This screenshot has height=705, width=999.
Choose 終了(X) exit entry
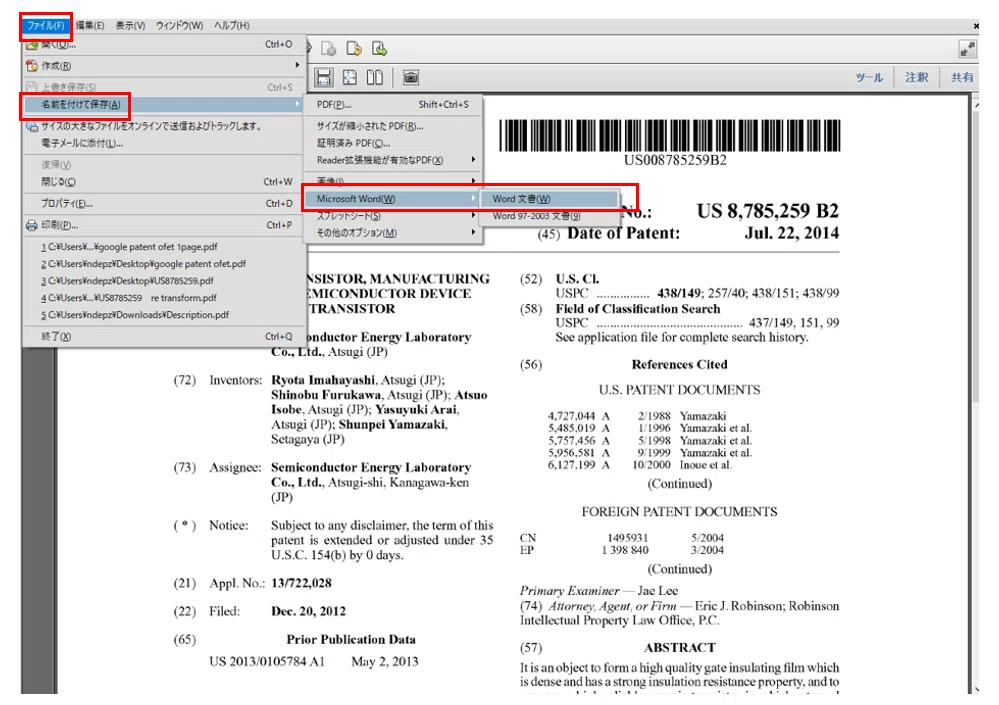164,336
